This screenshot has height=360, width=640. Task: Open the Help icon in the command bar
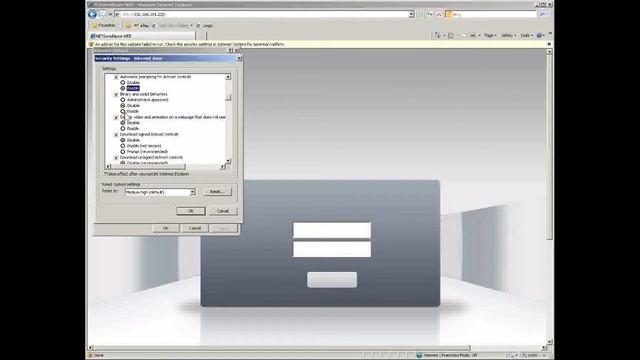tap(540, 36)
